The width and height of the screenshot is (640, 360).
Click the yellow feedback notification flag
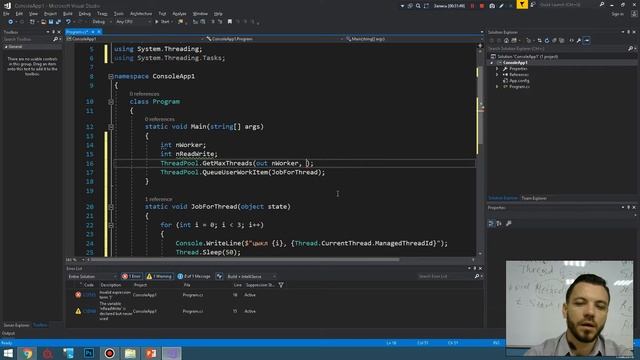pos(522,4)
